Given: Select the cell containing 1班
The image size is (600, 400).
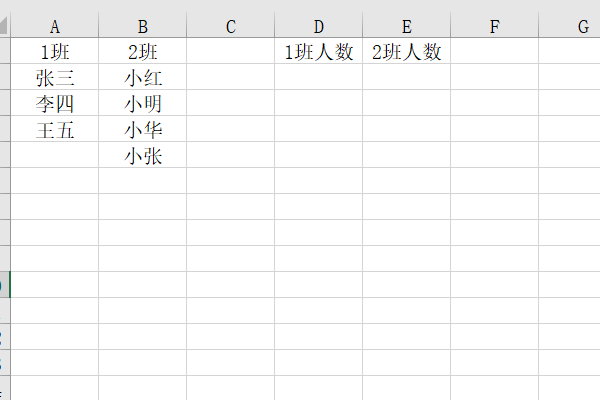Looking at the screenshot, I should [x=54, y=53].
